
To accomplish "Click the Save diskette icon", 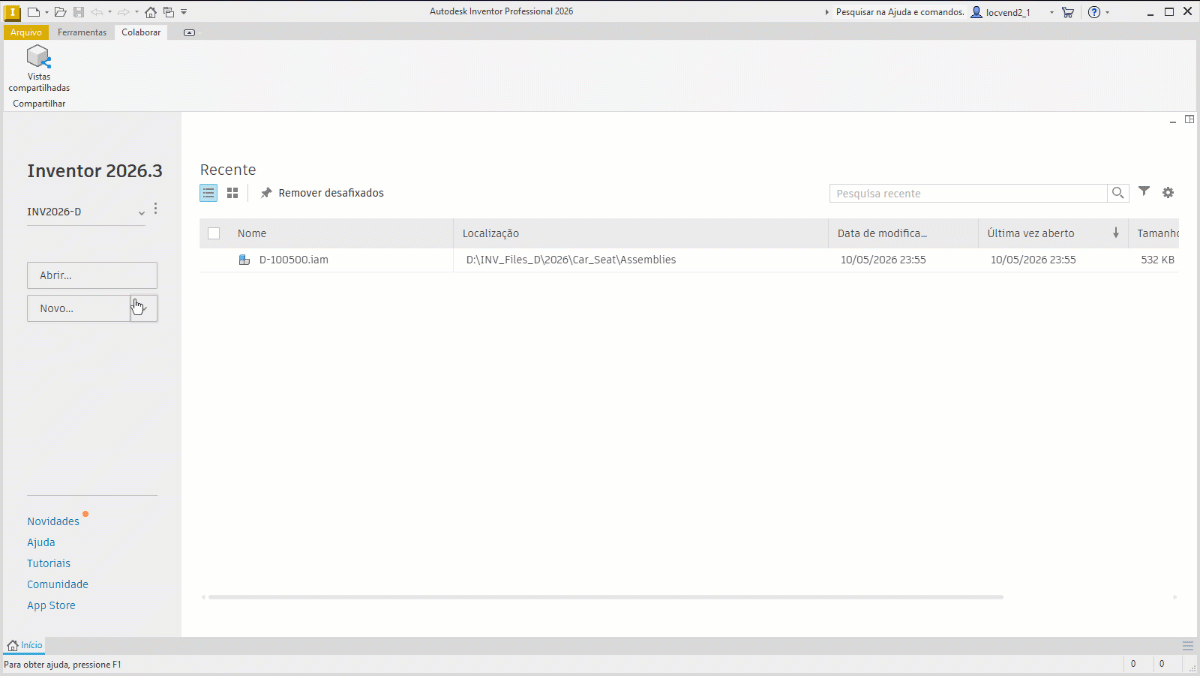I will point(78,12).
